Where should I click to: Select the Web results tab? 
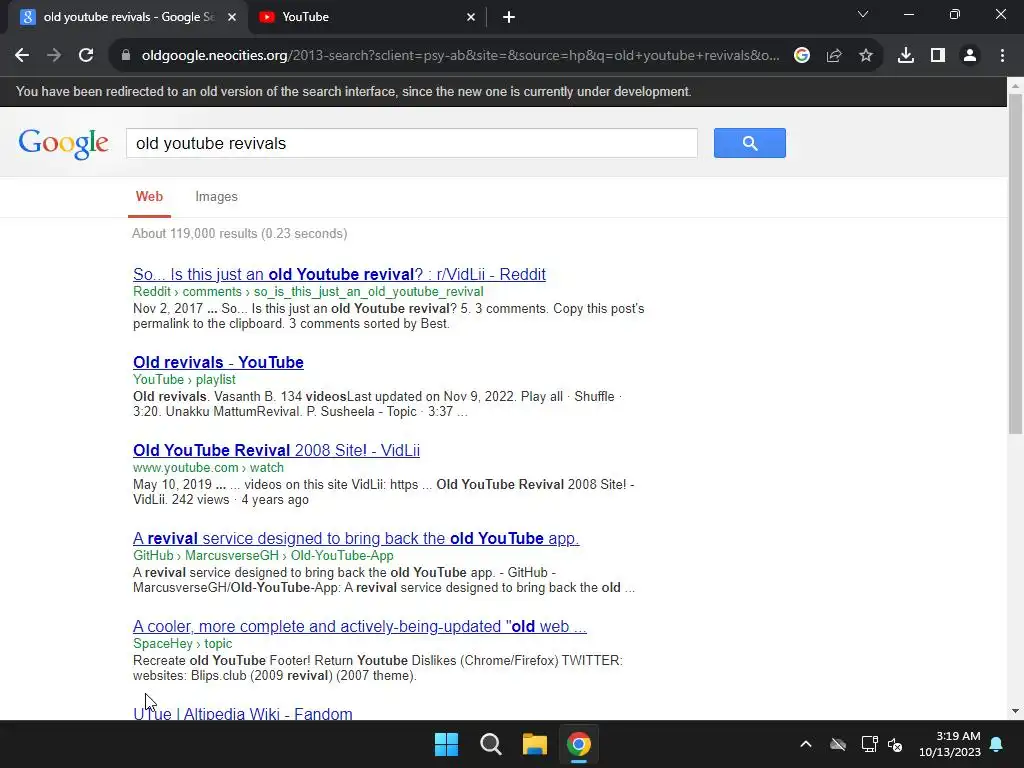[149, 197]
